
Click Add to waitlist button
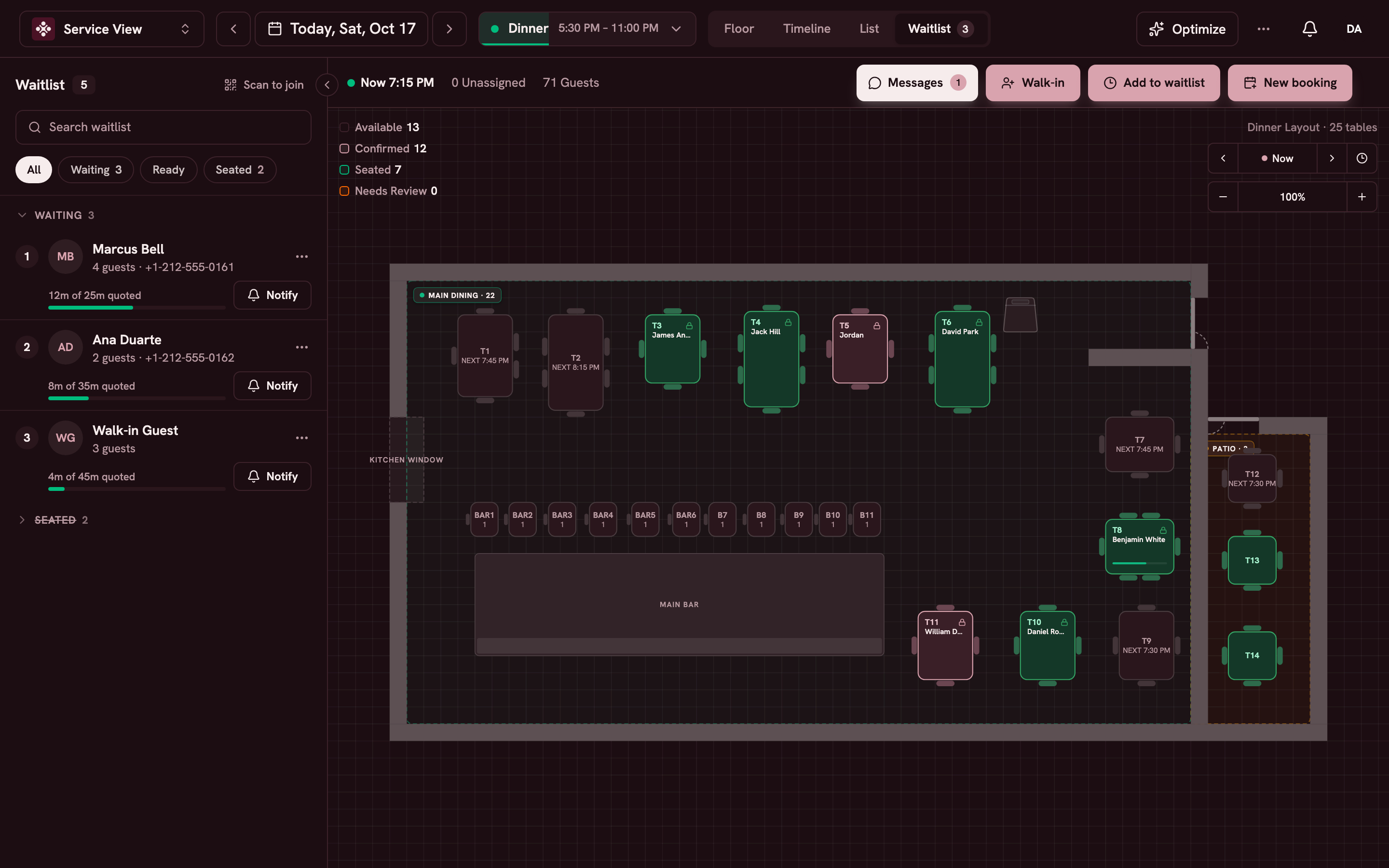(1154, 83)
